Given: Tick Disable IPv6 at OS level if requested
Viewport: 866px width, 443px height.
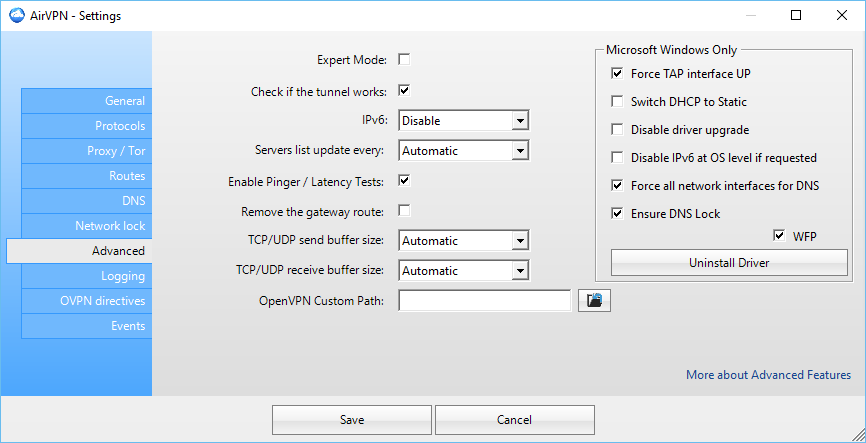Looking at the screenshot, I should (x=617, y=157).
